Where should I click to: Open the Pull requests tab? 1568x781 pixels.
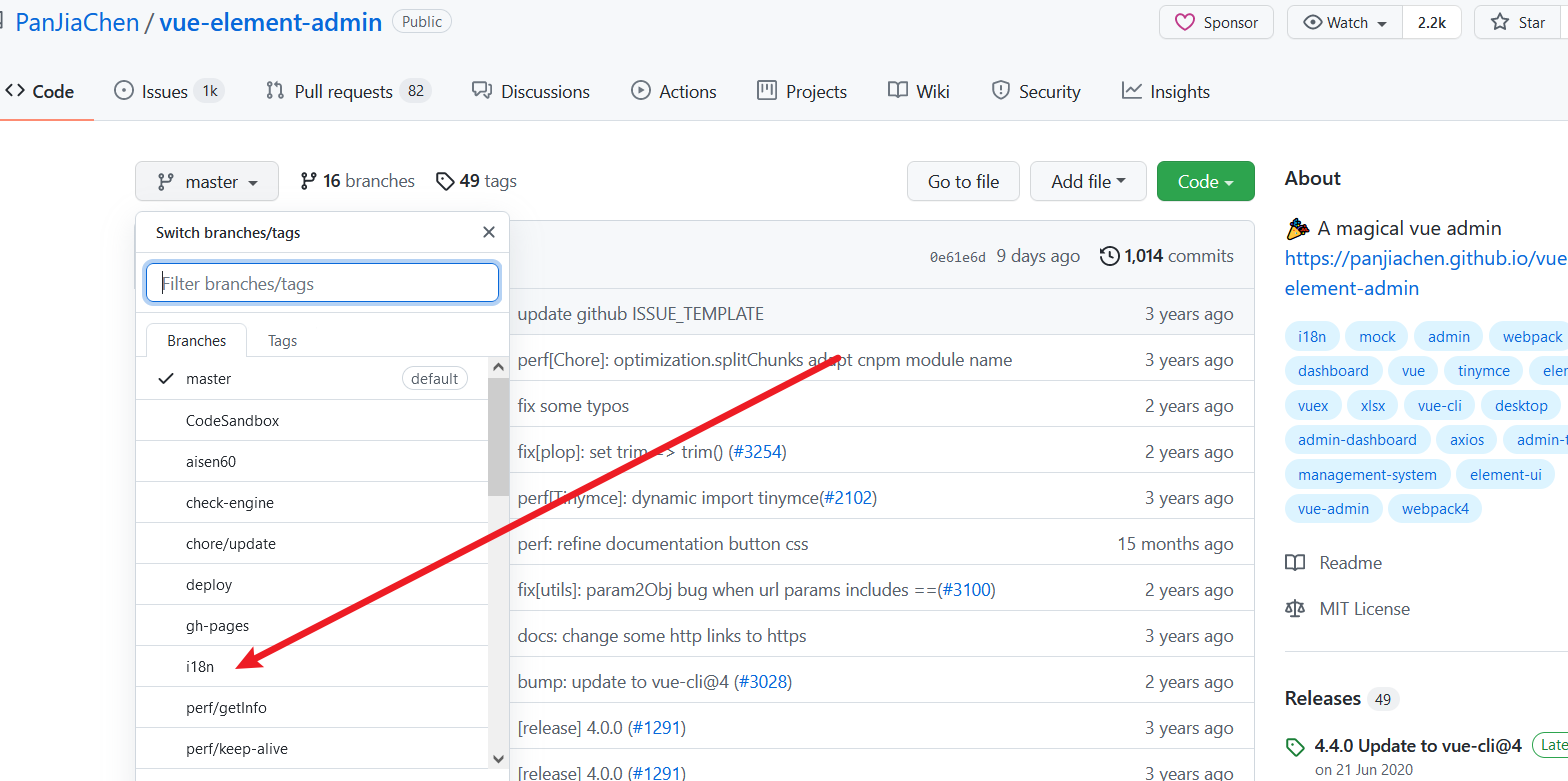[x=348, y=91]
